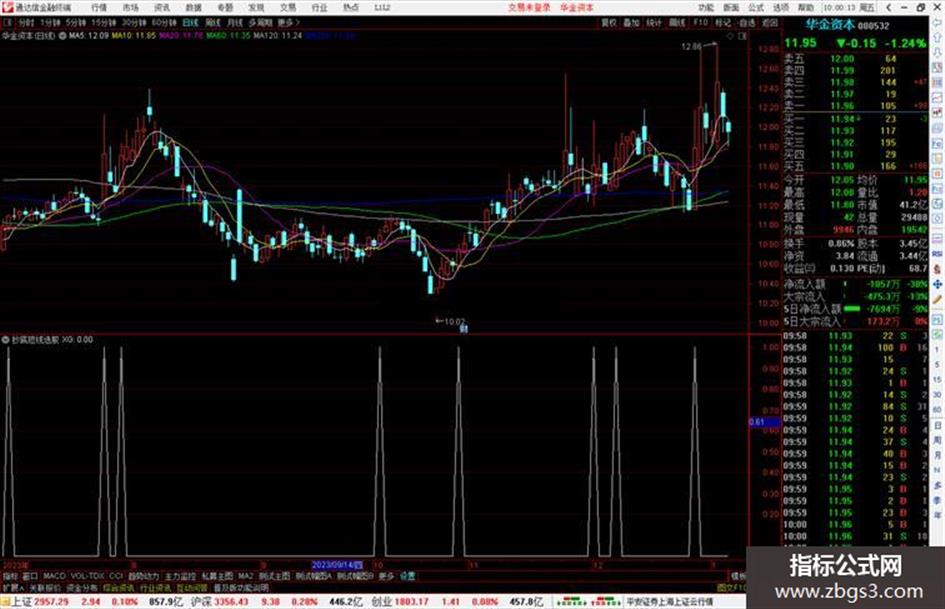Select the MA2 indicator tab
Viewport: 945px width, 609px height.
[245, 576]
